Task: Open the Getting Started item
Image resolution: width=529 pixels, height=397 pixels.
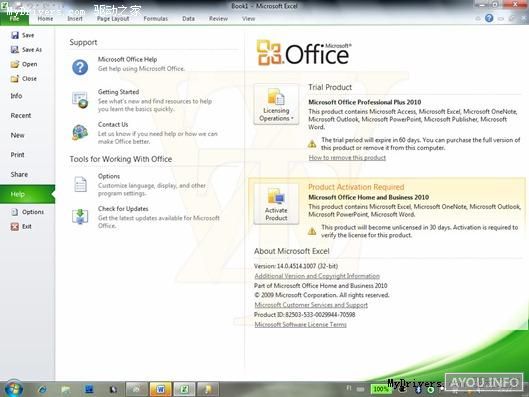Action: coord(118,92)
